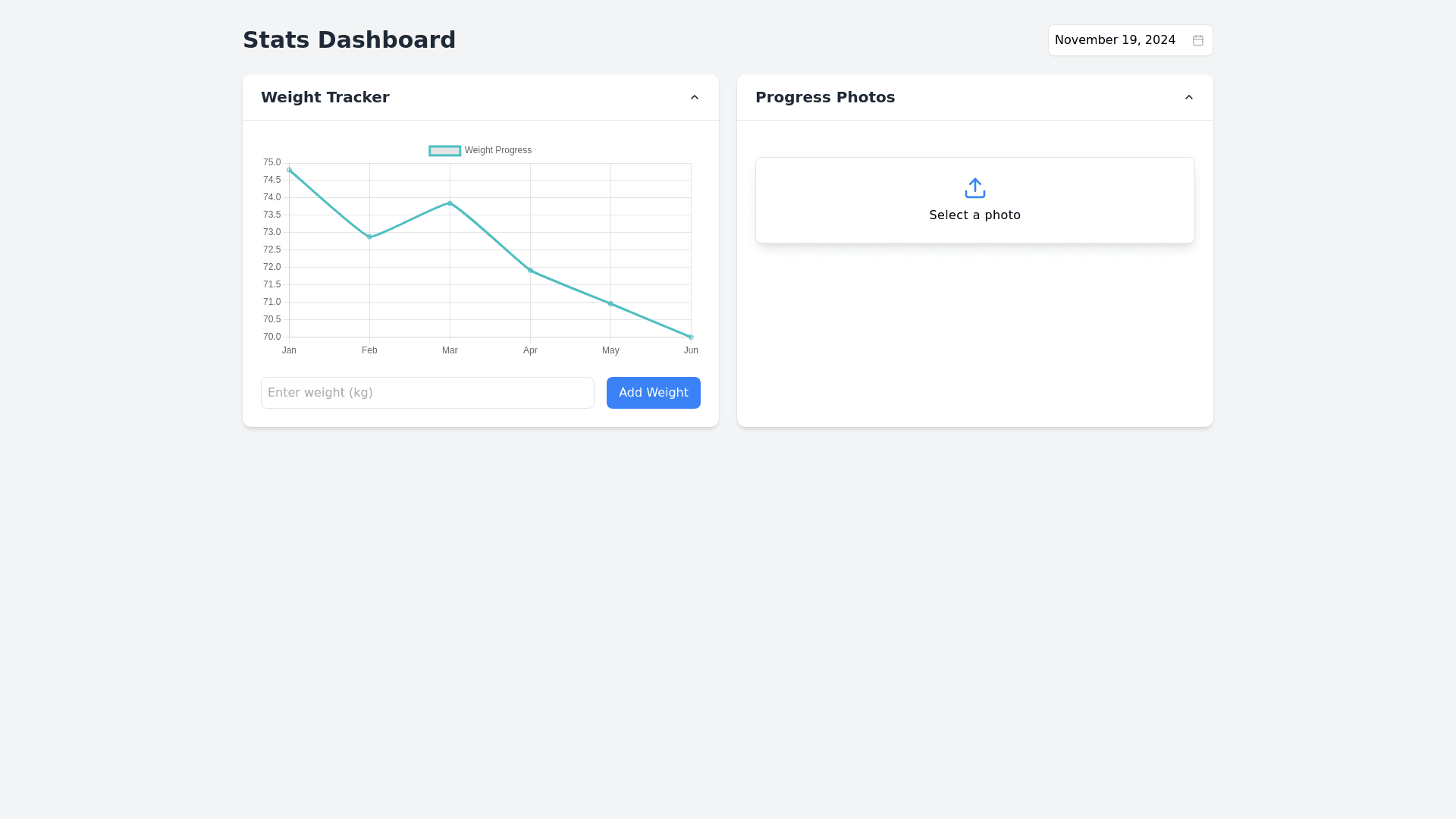Click the Stats Dashboard heading

point(349,40)
